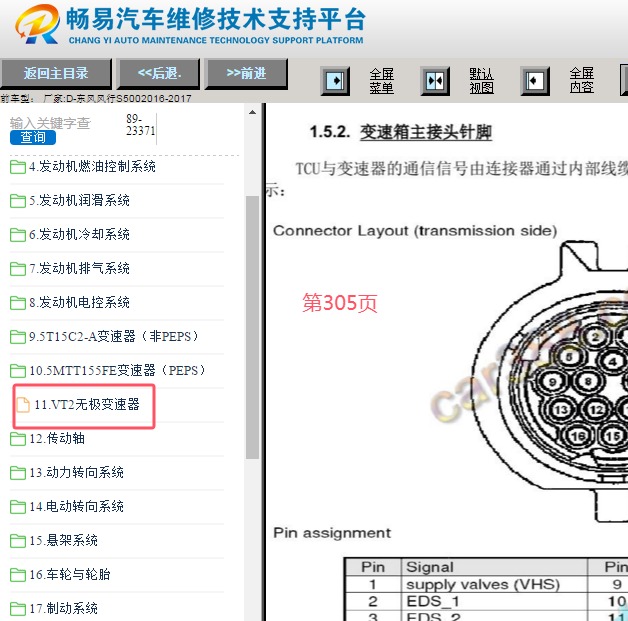Viewport: 628px width, 621px height.
Task: Click the full-screen menu layout icon
Action: coord(335,81)
